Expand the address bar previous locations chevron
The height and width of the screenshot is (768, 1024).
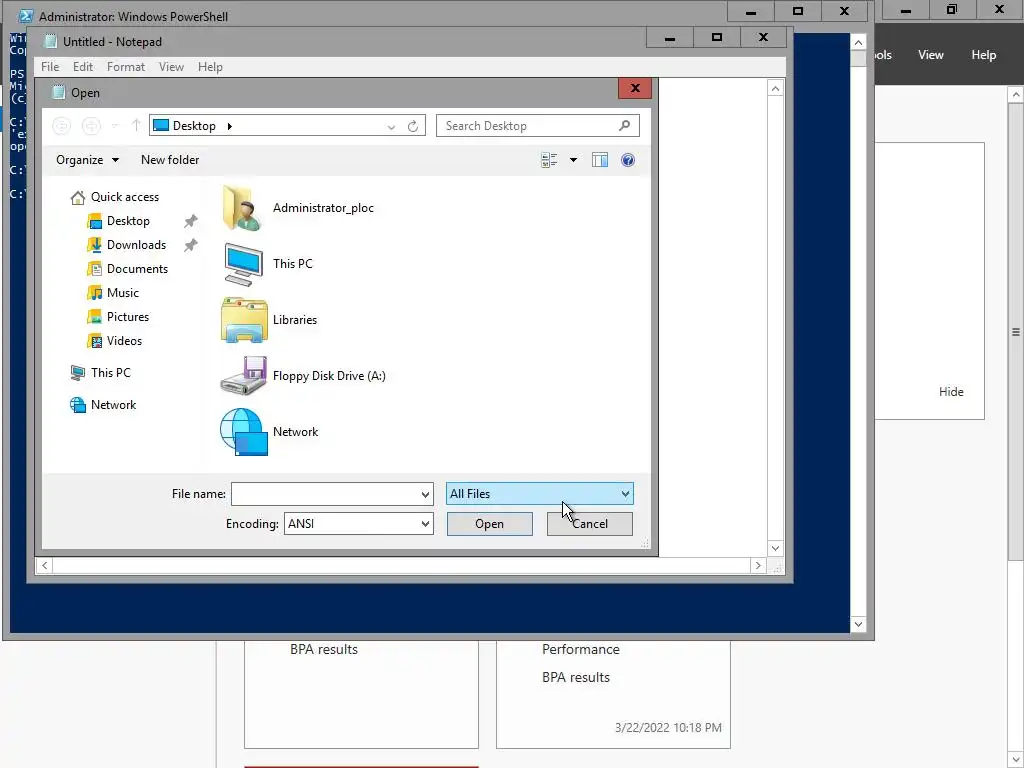pyautogui.click(x=391, y=127)
